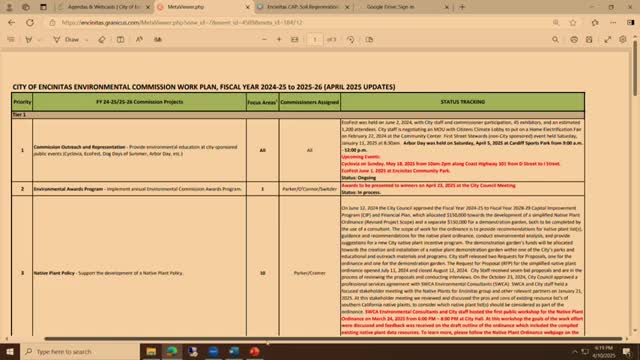The image size is (640, 360).
Task: Save the PDF with the disk icon
Action: tap(589, 40)
